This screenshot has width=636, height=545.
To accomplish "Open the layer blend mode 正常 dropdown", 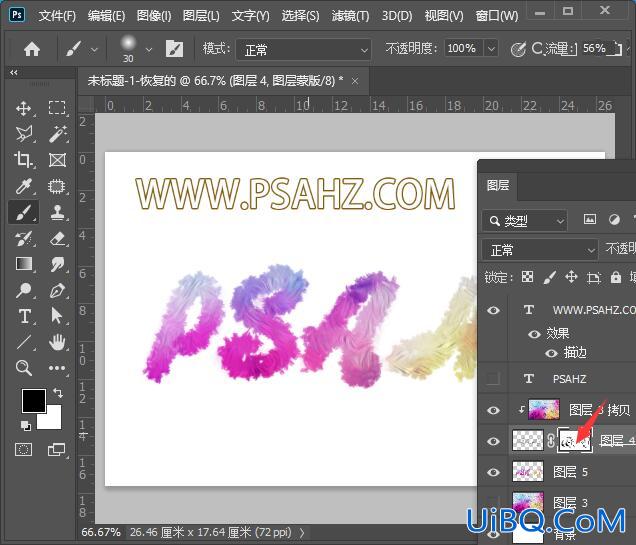I will point(540,250).
